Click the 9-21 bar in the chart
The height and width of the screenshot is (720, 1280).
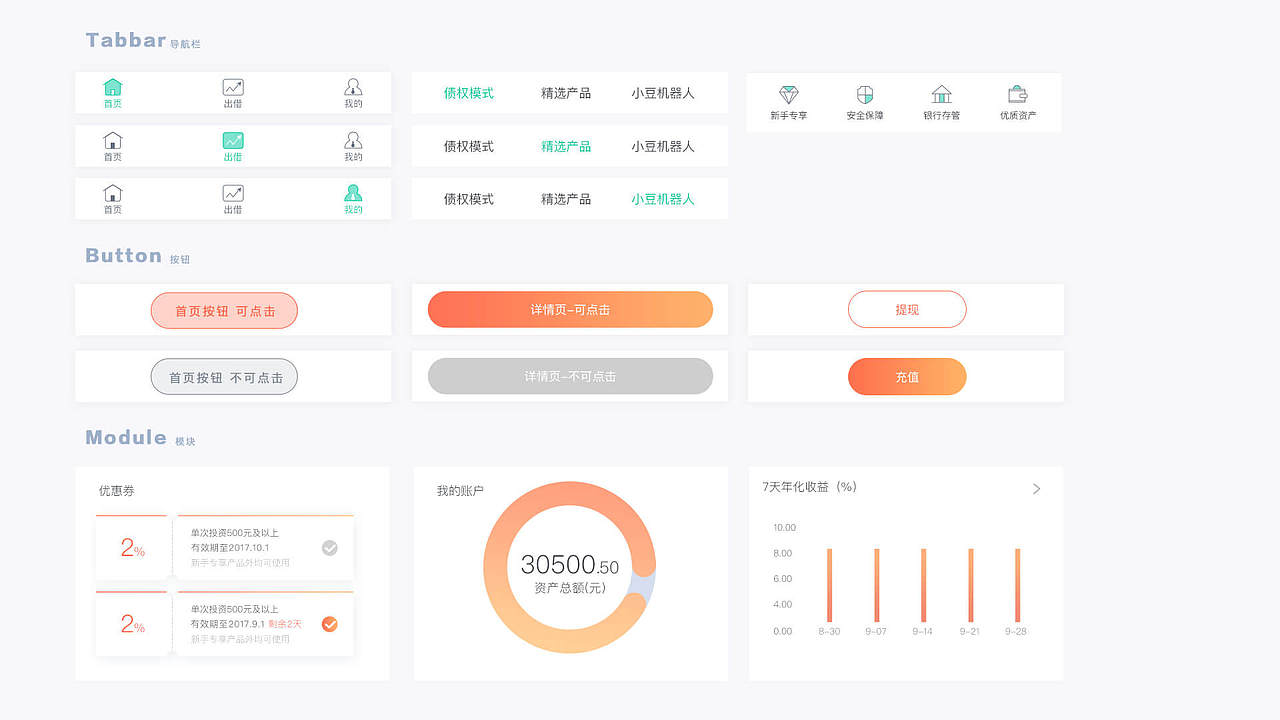click(970, 585)
